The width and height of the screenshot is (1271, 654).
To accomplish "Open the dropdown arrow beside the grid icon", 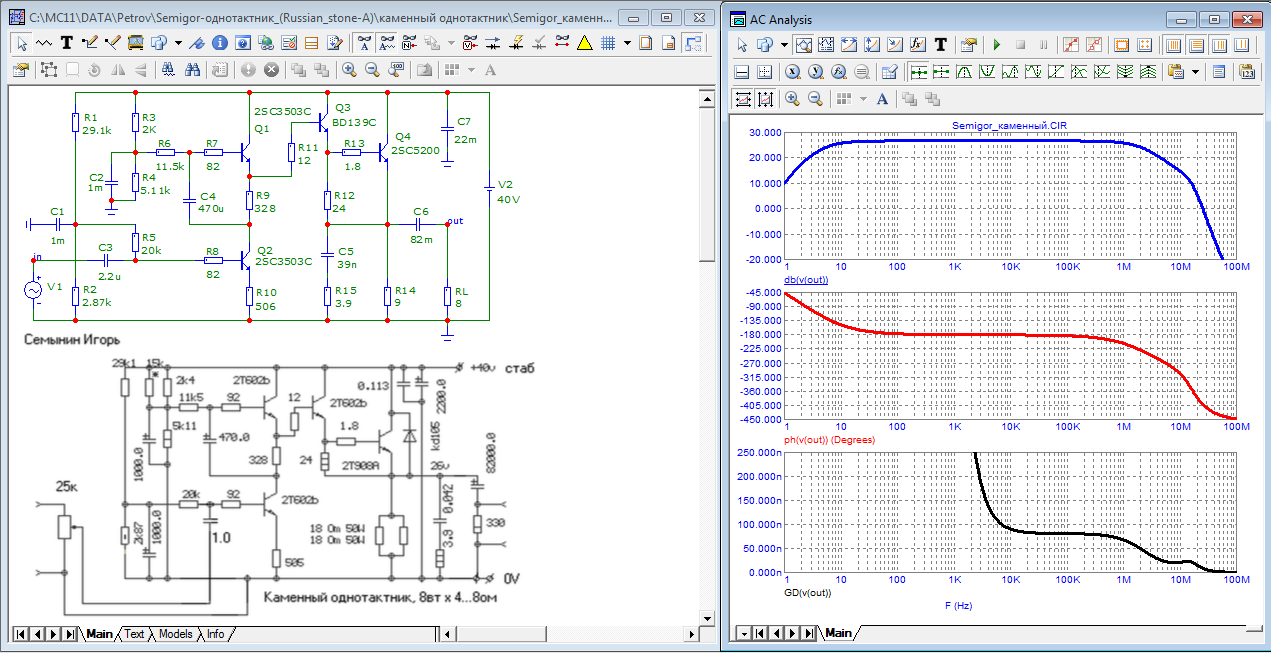I will click(627, 43).
